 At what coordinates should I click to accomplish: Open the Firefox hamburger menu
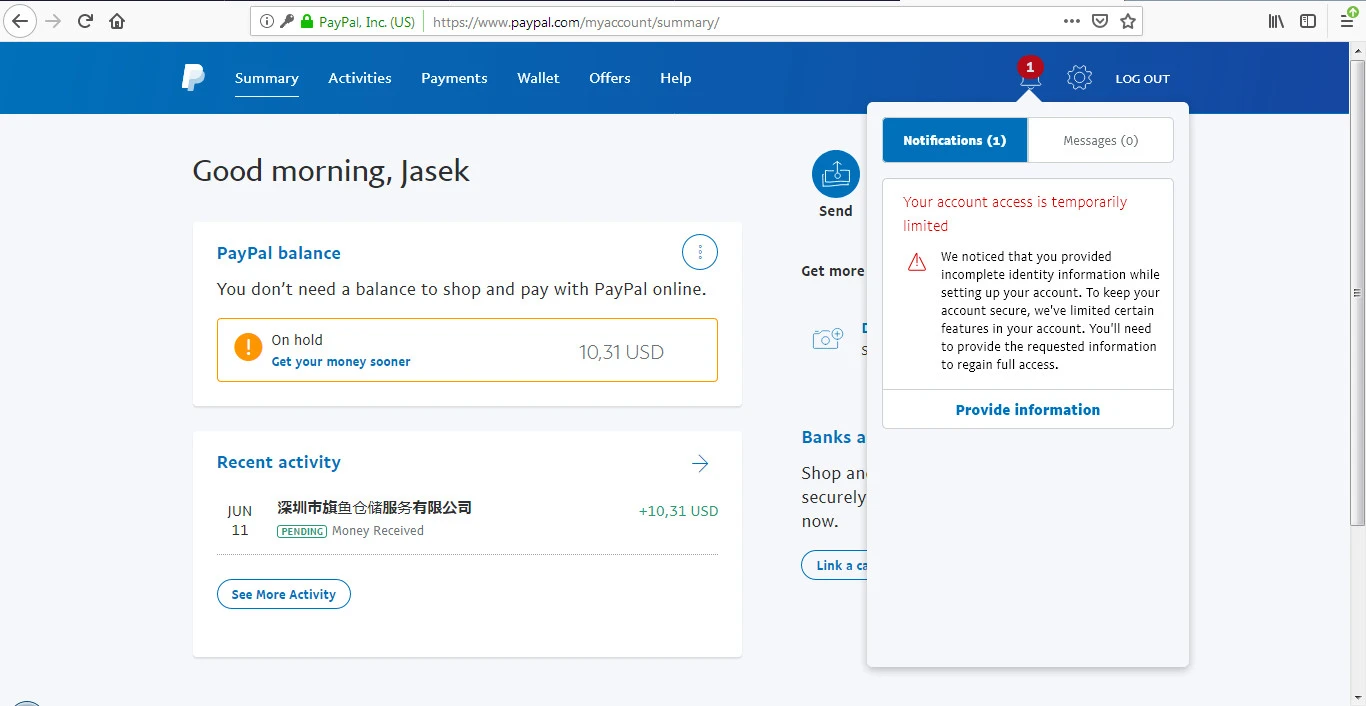click(x=1347, y=21)
